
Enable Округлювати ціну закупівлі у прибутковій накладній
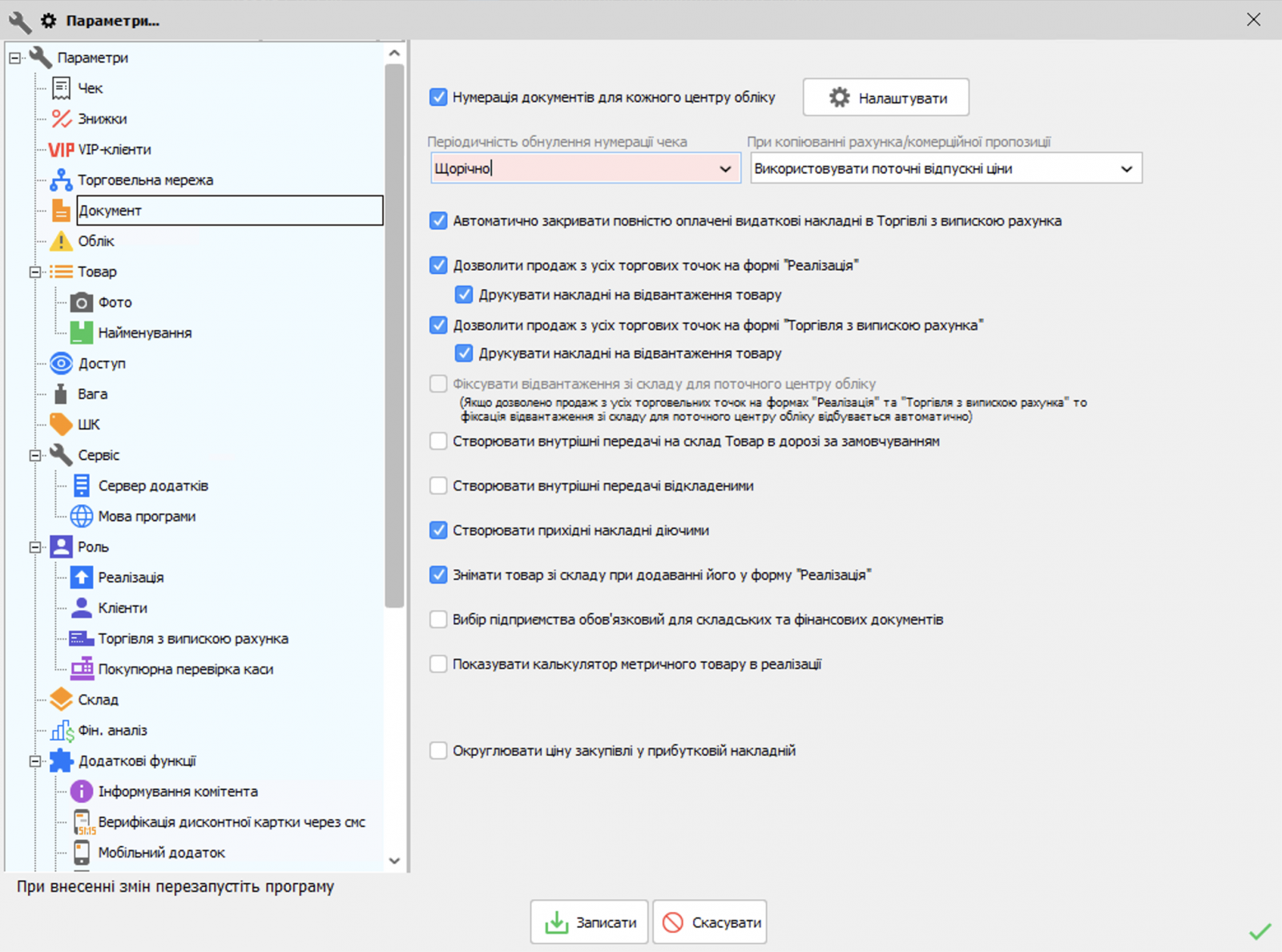(438, 751)
